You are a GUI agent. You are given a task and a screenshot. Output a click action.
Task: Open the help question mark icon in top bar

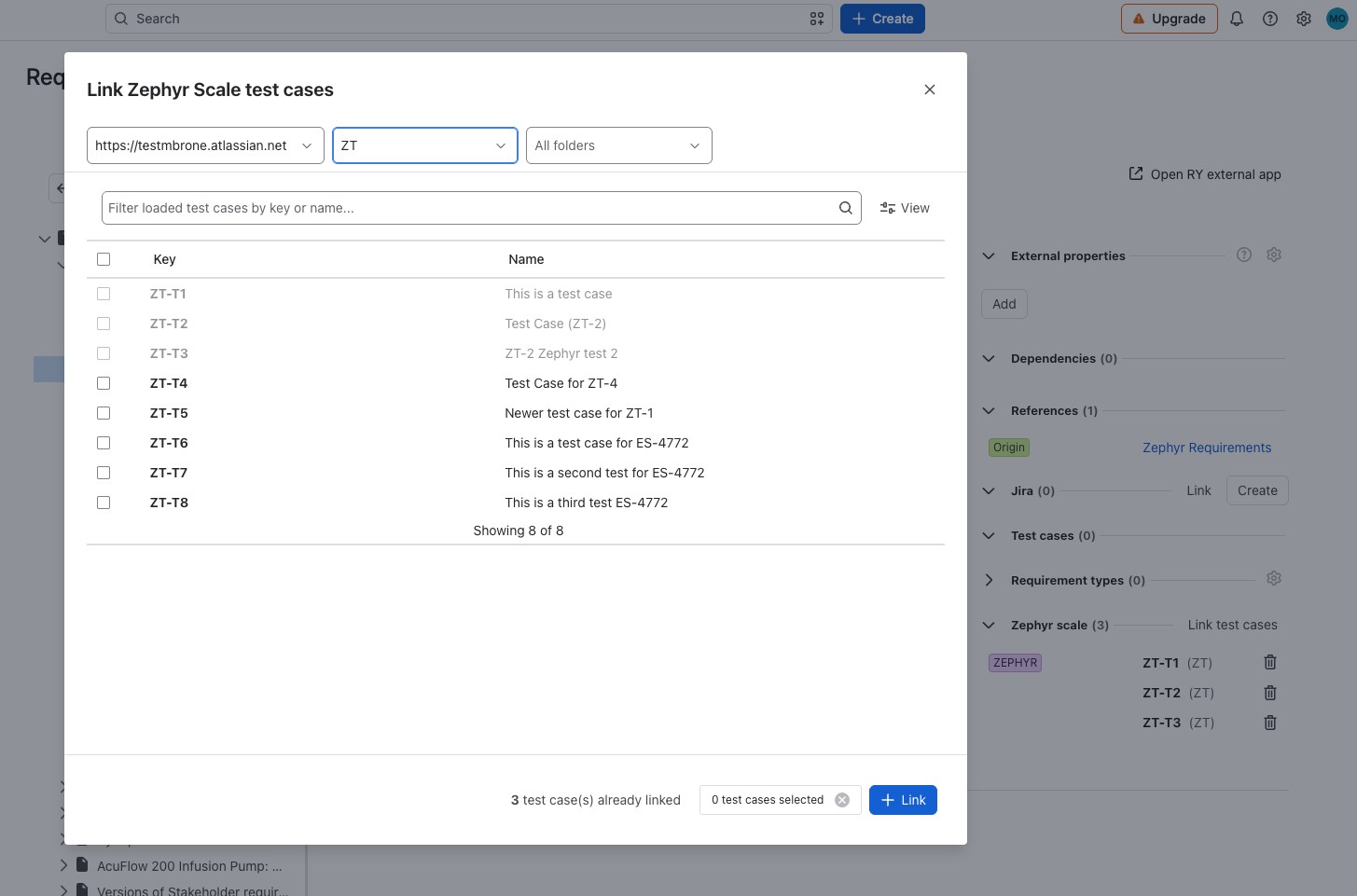point(1270,19)
